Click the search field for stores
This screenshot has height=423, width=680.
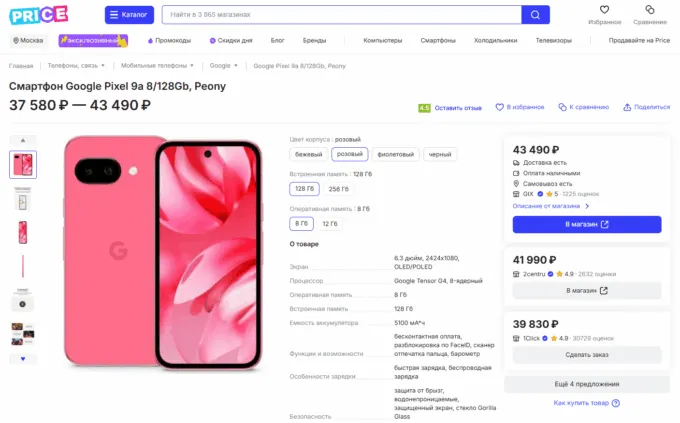coord(340,15)
